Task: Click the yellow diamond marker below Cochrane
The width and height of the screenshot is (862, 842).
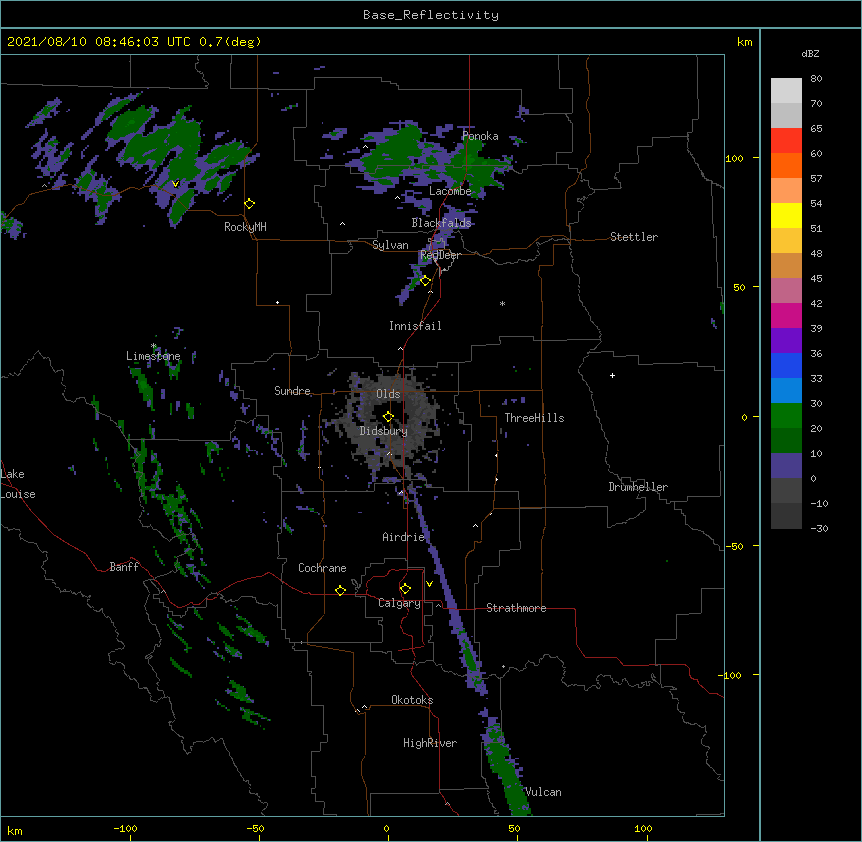Action: (x=340, y=590)
